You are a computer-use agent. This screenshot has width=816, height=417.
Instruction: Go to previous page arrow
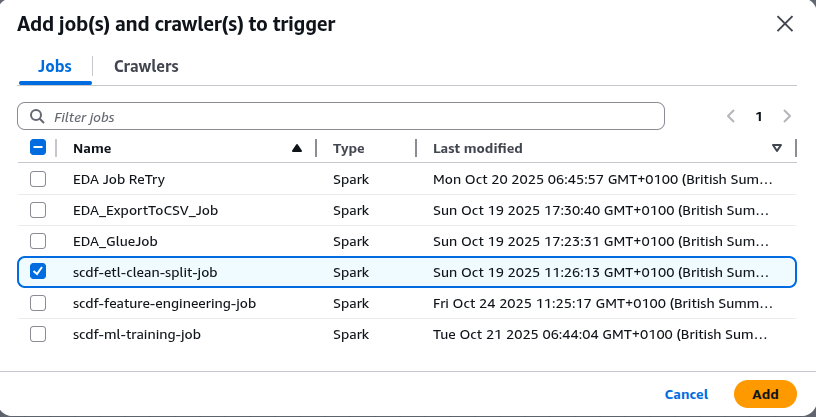[x=731, y=116]
